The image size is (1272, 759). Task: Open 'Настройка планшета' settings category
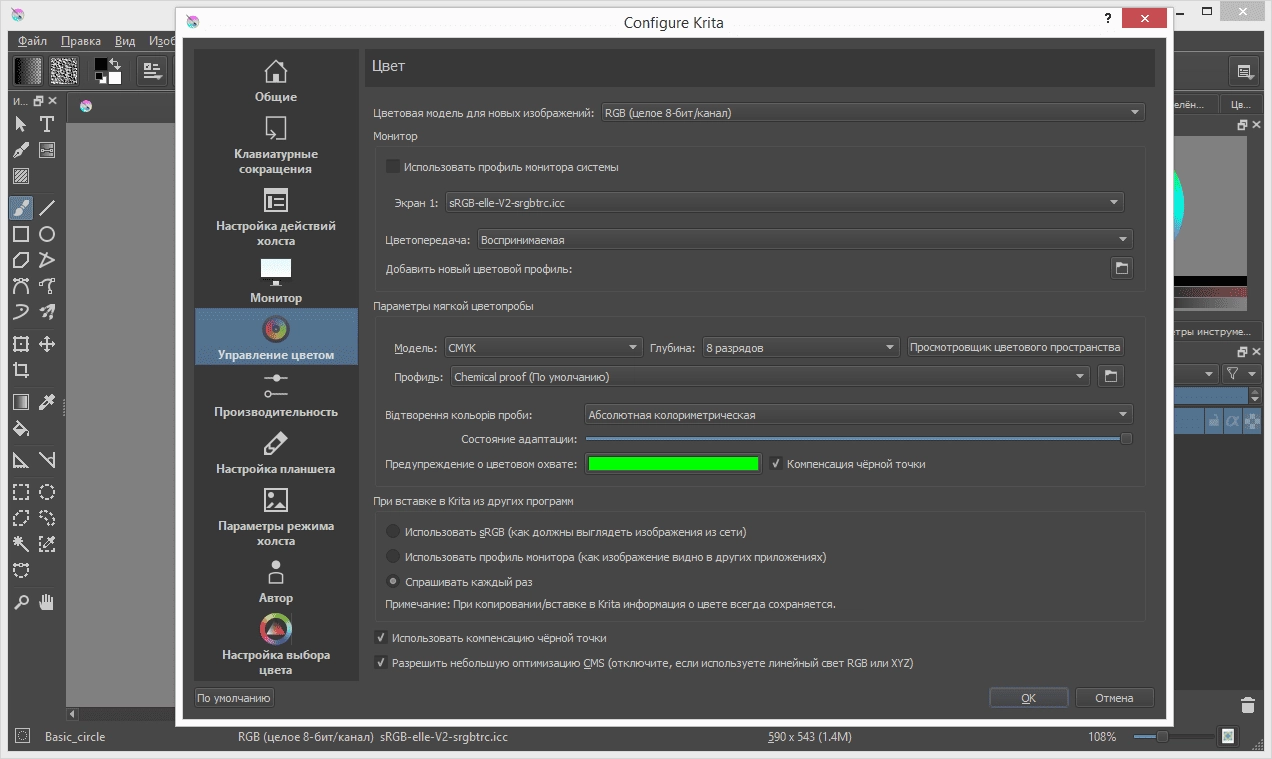point(276,452)
